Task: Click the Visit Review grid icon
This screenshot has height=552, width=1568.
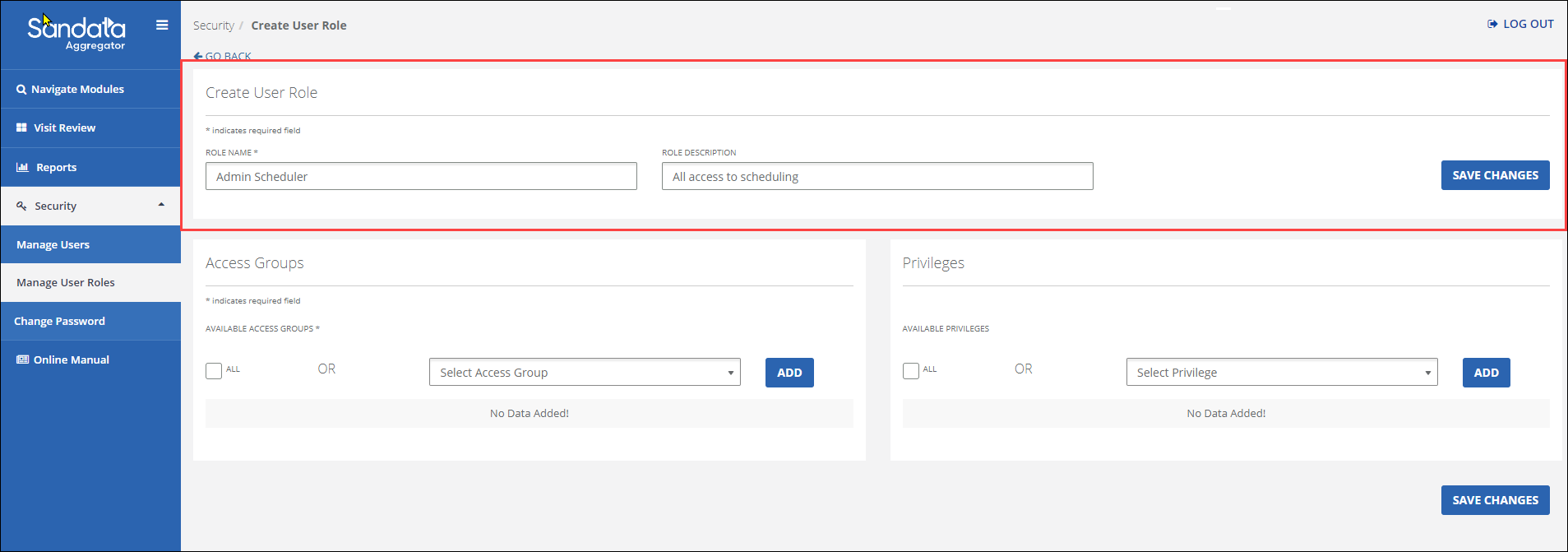Action: pos(21,128)
